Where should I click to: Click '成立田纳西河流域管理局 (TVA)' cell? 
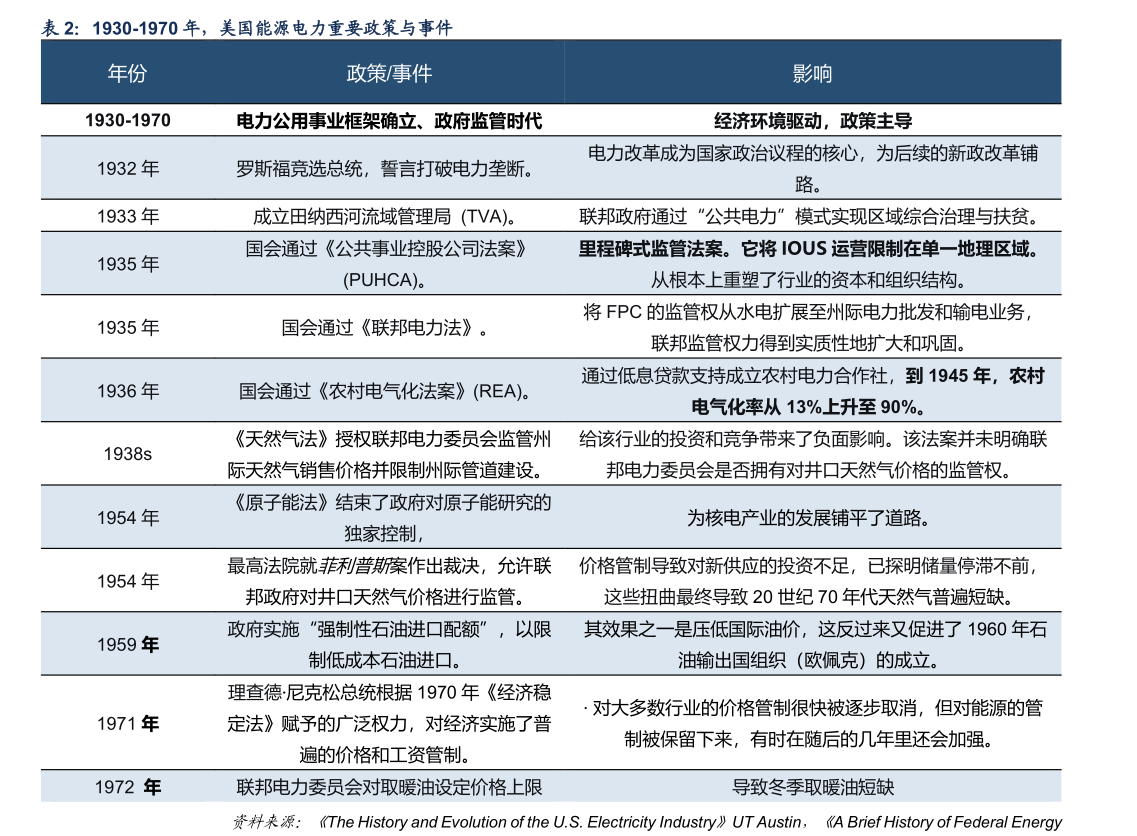coord(389,216)
